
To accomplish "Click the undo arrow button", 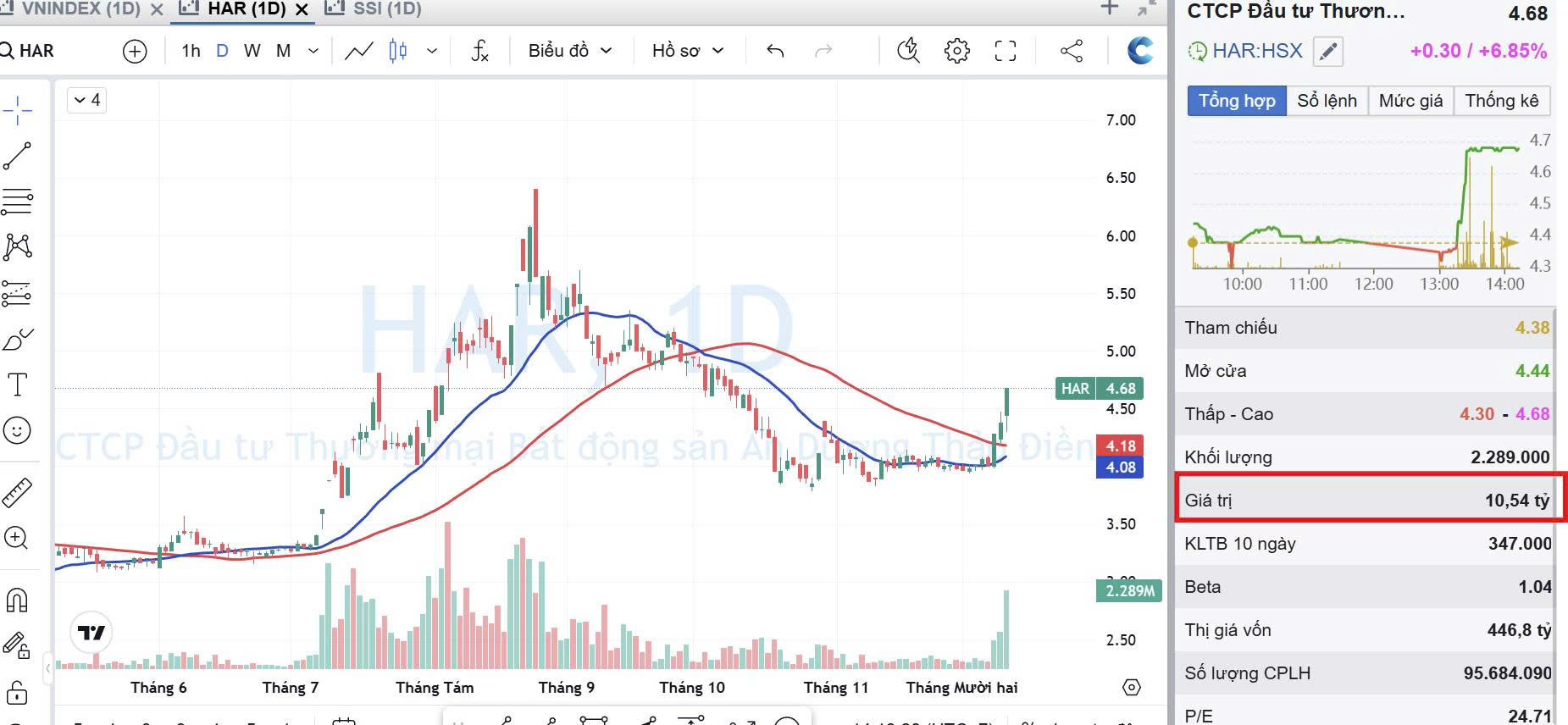I will coord(775,51).
